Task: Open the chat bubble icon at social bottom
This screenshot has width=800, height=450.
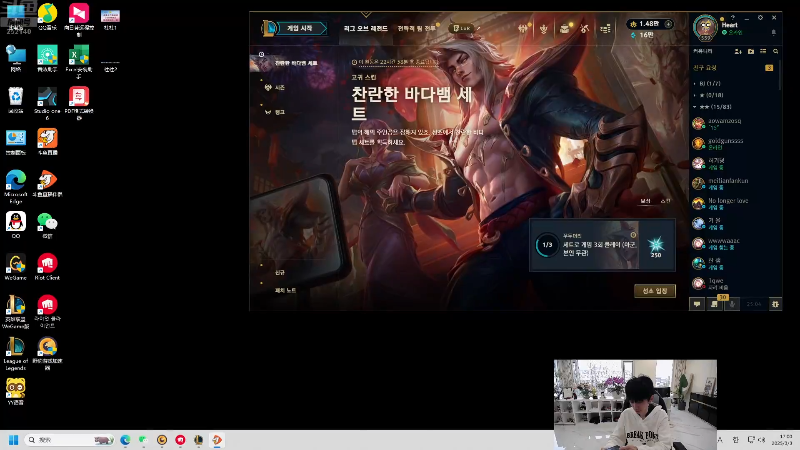Action: pyautogui.click(x=697, y=304)
